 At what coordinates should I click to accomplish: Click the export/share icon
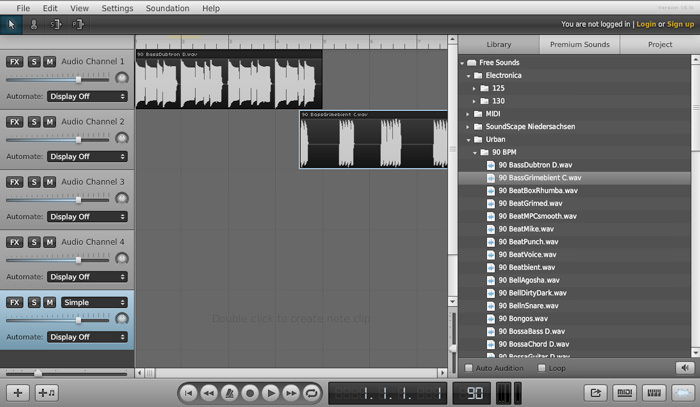(596, 393)
